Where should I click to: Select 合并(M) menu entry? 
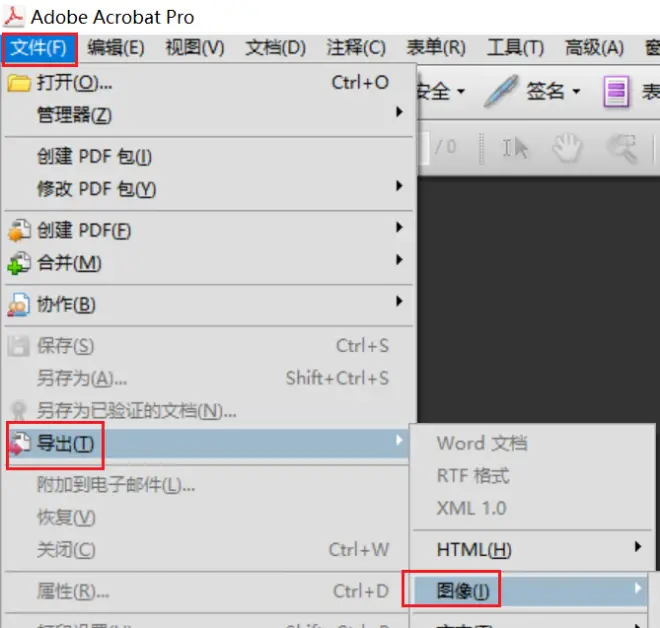click(x=208, y=263)
